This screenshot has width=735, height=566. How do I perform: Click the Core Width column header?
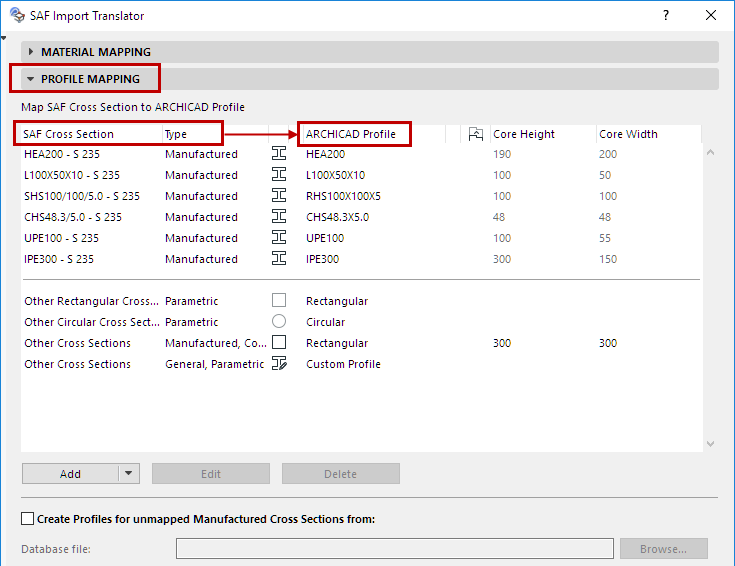click(628, 134)
